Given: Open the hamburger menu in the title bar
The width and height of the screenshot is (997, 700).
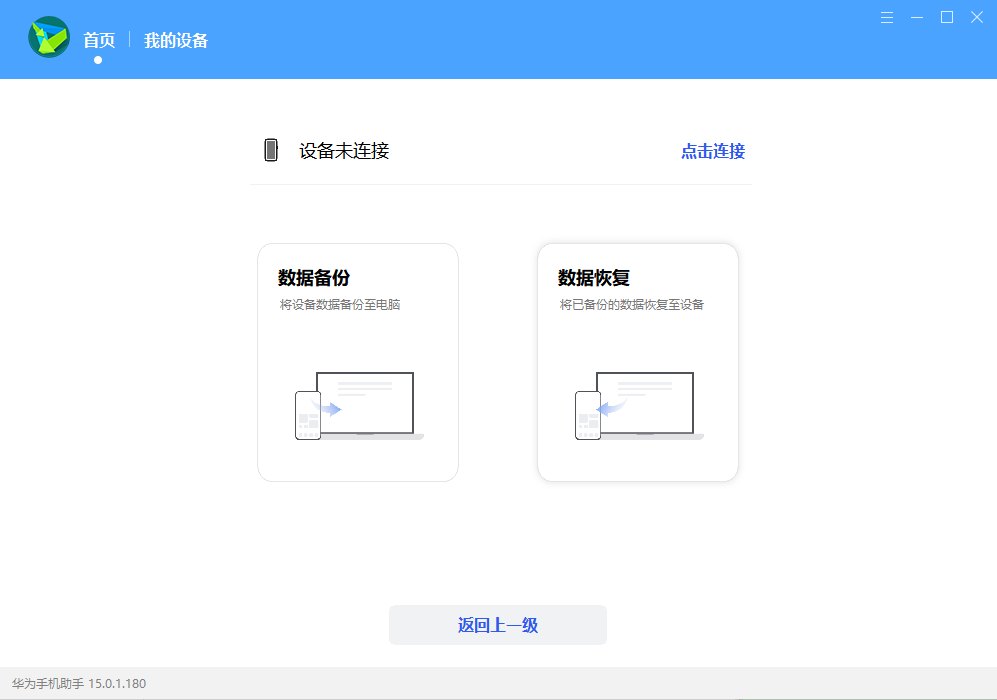Looking at the screenshot, I should click(x=887, y=17).
